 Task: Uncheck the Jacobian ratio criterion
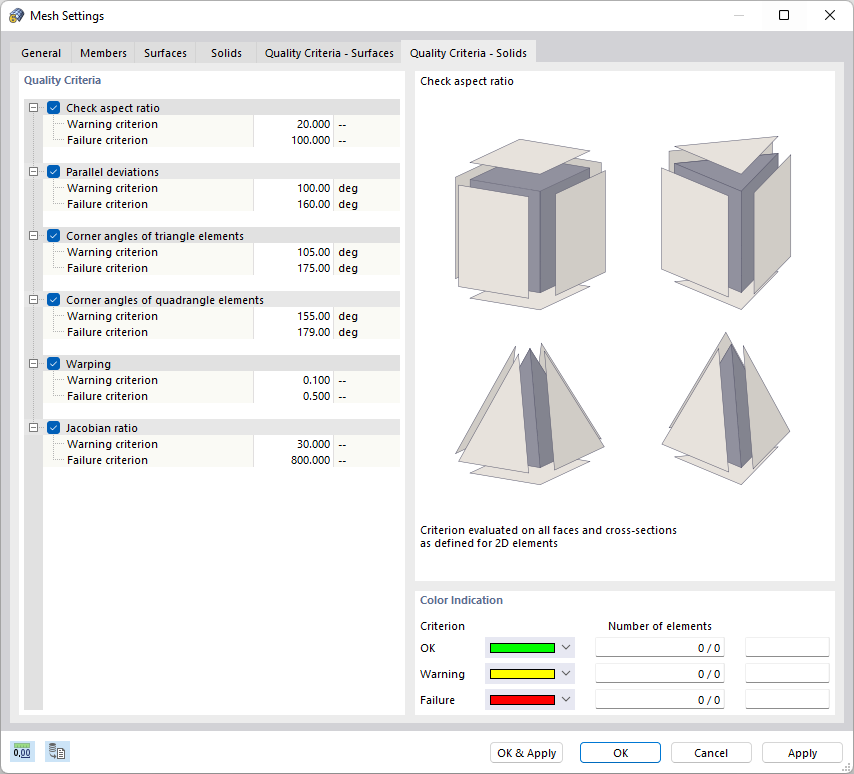[x=53, y=427]
